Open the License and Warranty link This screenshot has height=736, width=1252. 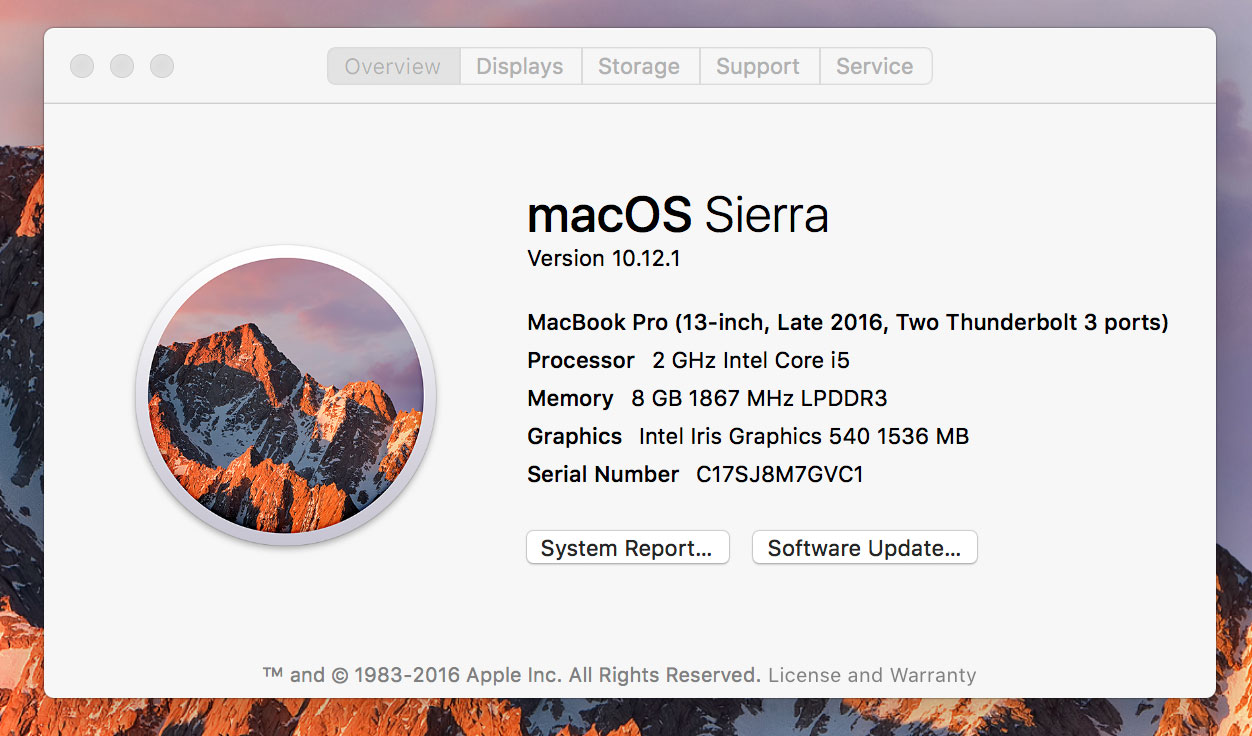872,675
